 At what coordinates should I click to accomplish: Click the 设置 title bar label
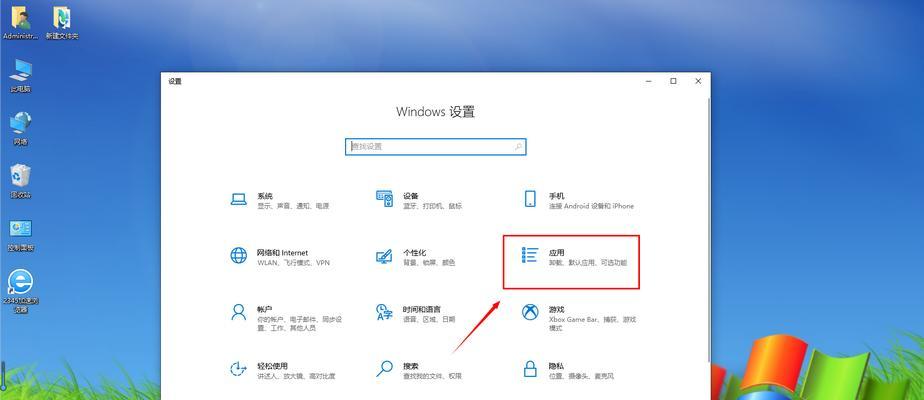click(175, 81)
